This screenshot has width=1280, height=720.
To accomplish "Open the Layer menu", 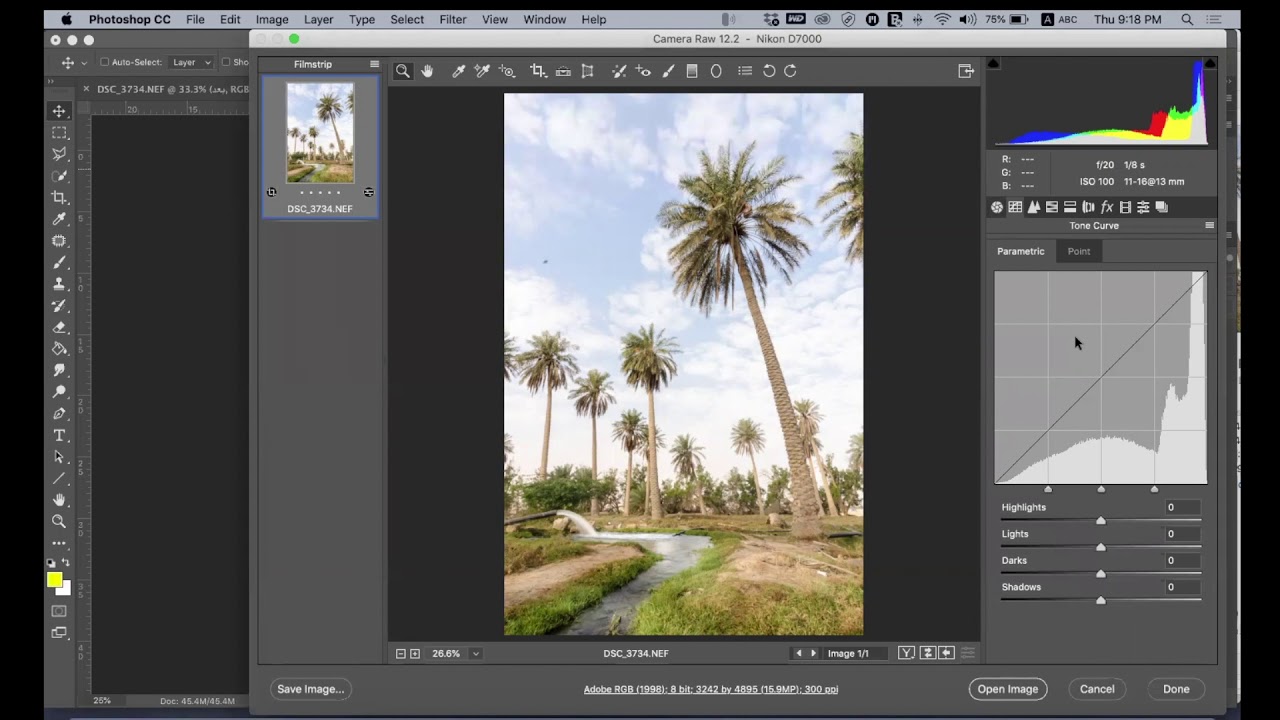I will coord(318,19).
